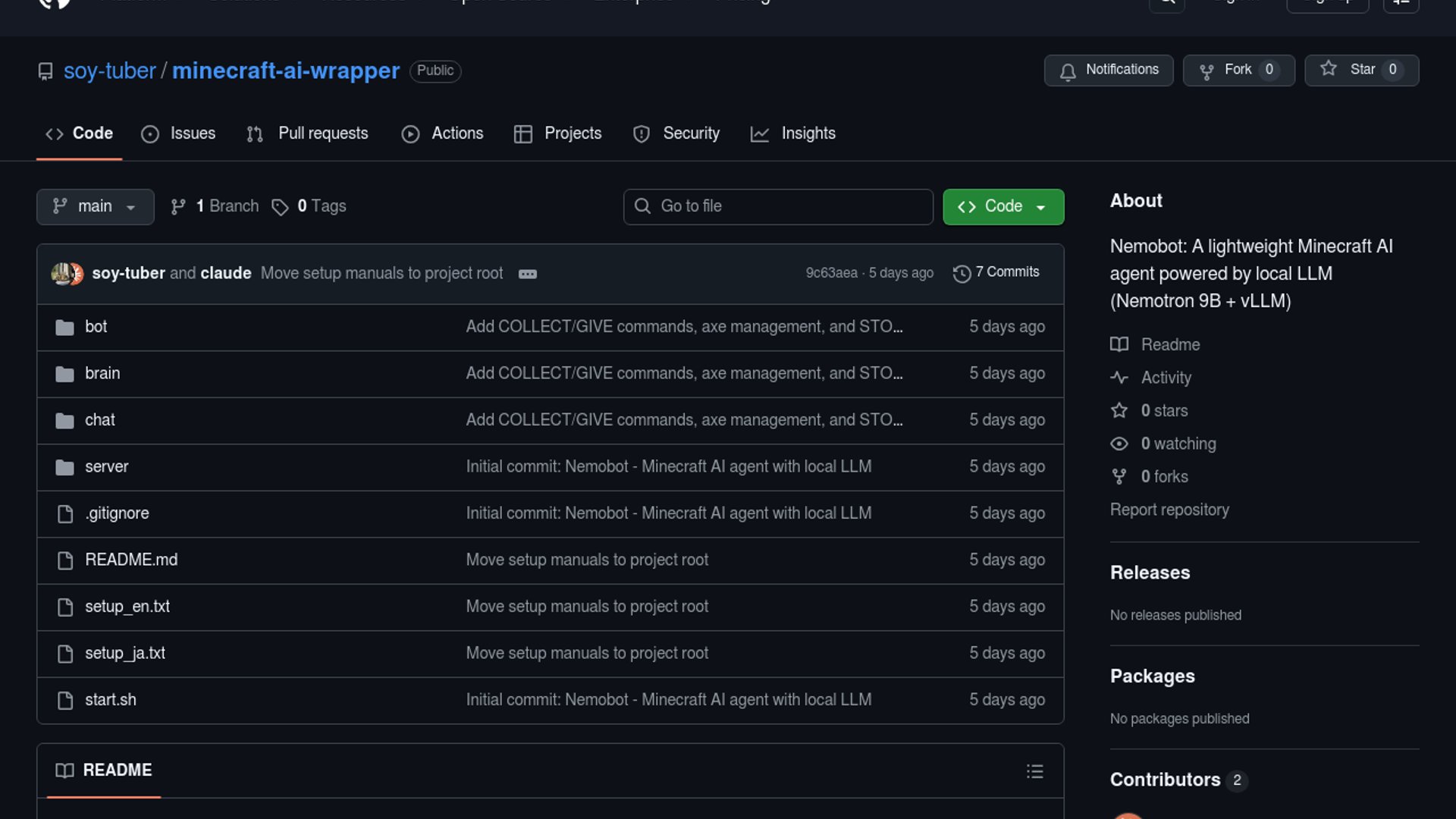The width and height of the screenshot is (1456, 819).
Task: Open the soy-tuber avatar thumbnail
Action: pos(61,273)
